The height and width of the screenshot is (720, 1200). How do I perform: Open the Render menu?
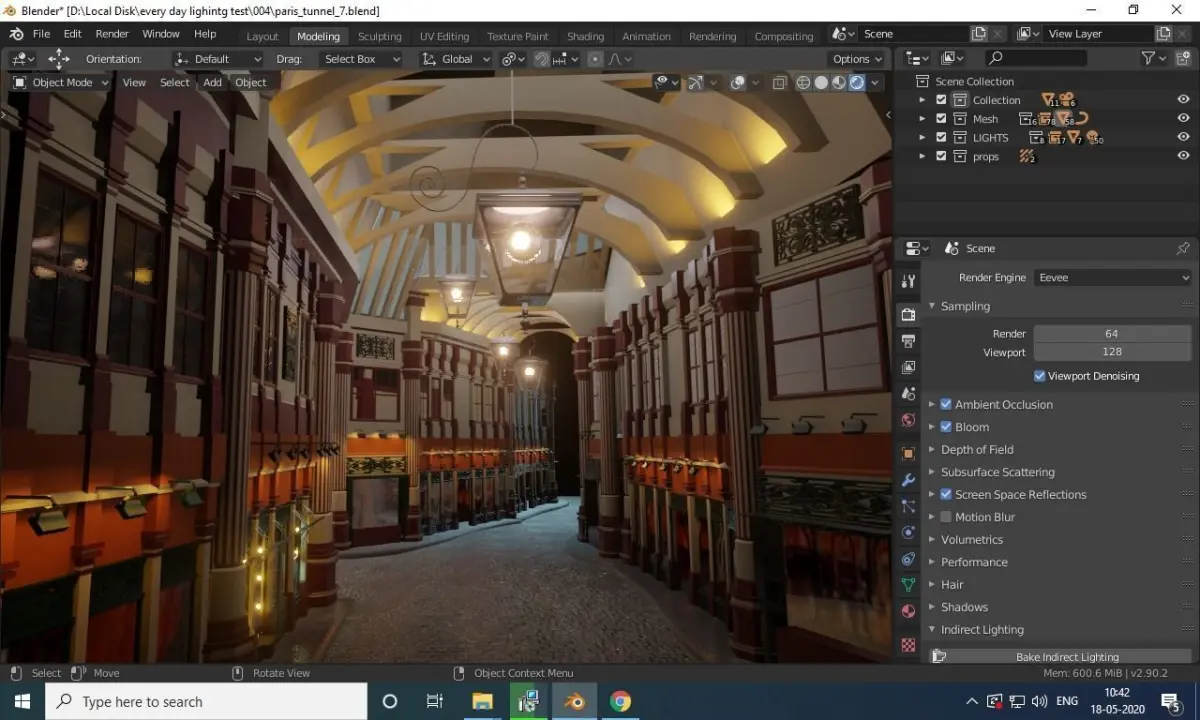point(112,34)
